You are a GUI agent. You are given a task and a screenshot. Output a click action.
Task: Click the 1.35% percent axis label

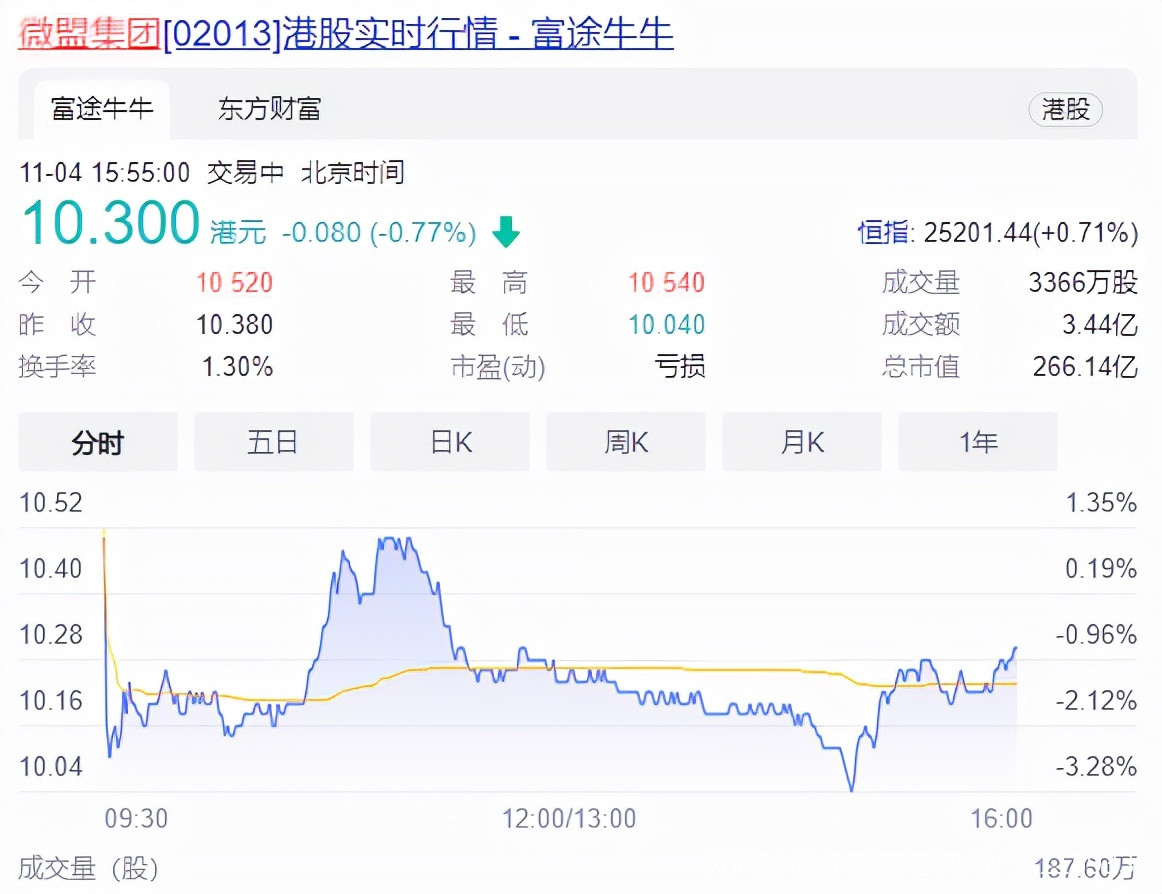point(1100,503)
